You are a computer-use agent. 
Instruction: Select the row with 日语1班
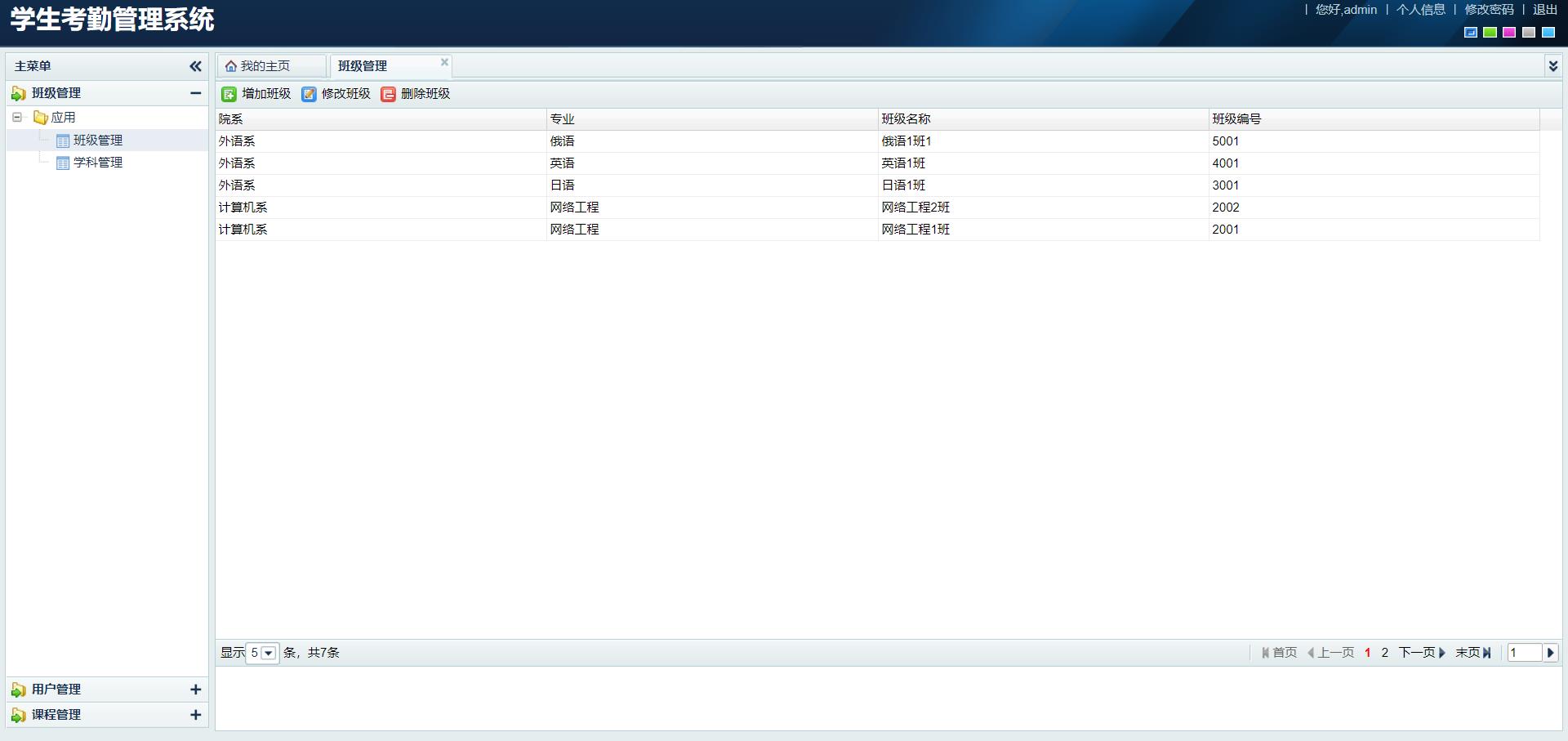[877, 185]
